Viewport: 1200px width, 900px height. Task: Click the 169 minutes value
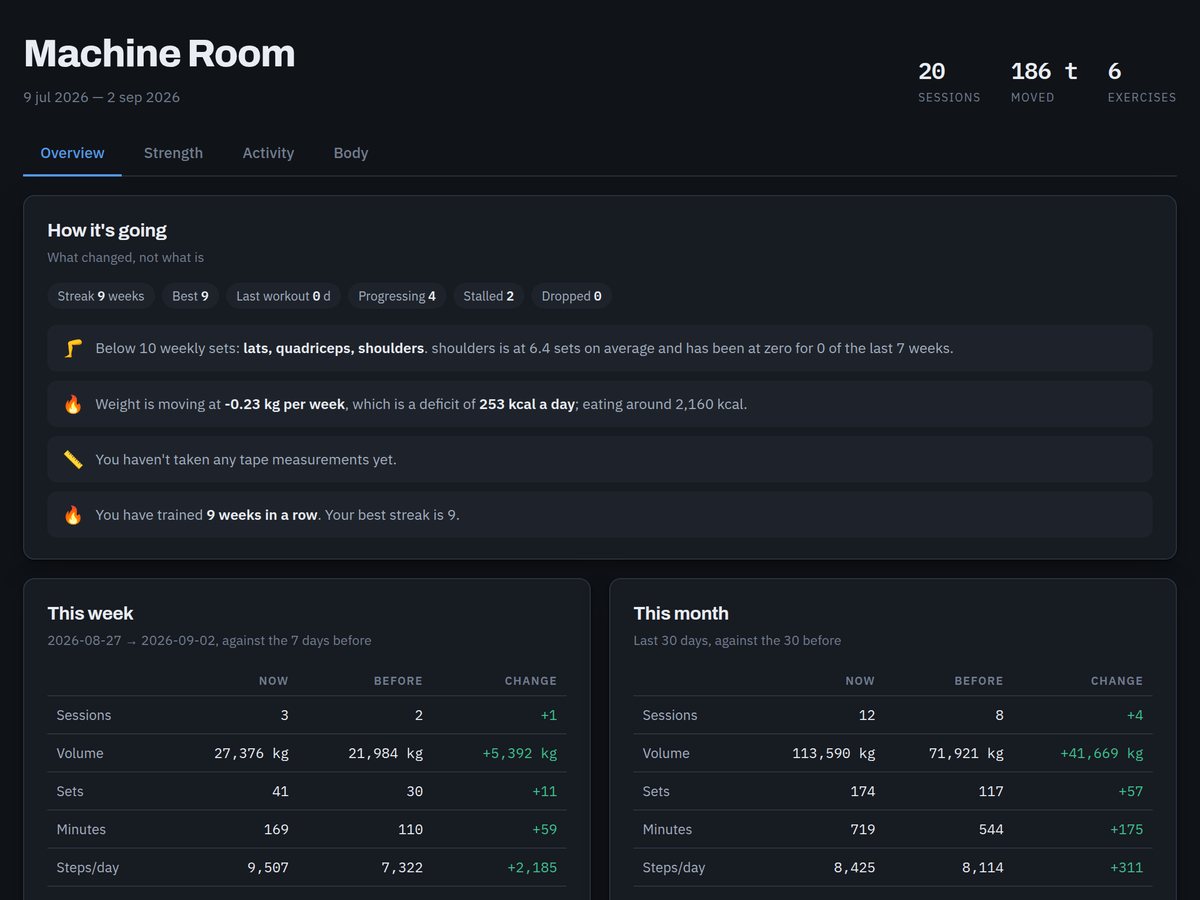coord(276,829)
